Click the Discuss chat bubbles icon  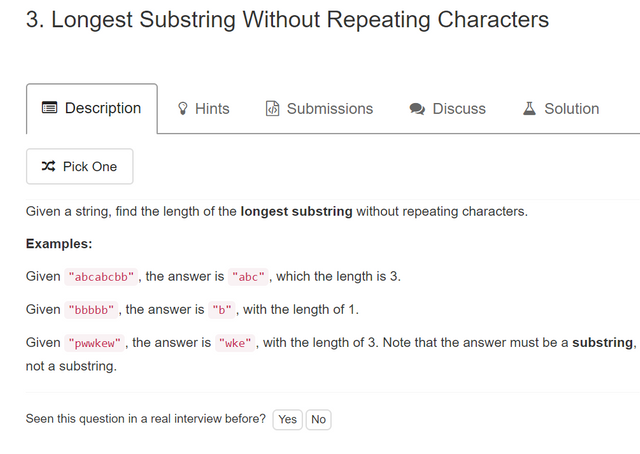[417, 109]
